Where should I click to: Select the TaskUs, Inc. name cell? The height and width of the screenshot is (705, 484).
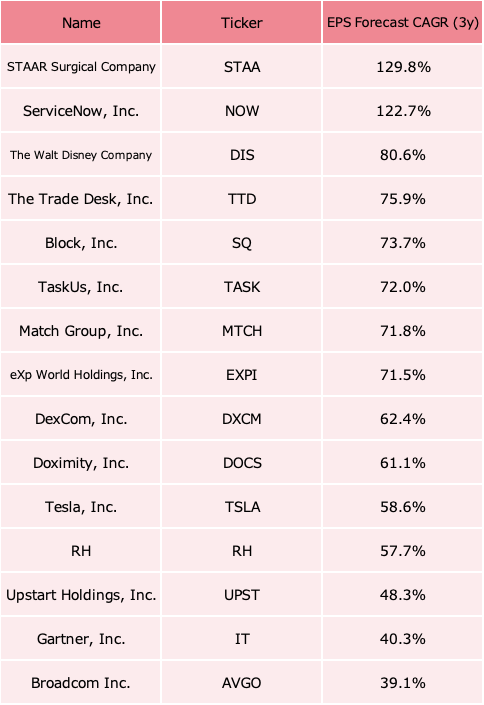coord(81,287)
